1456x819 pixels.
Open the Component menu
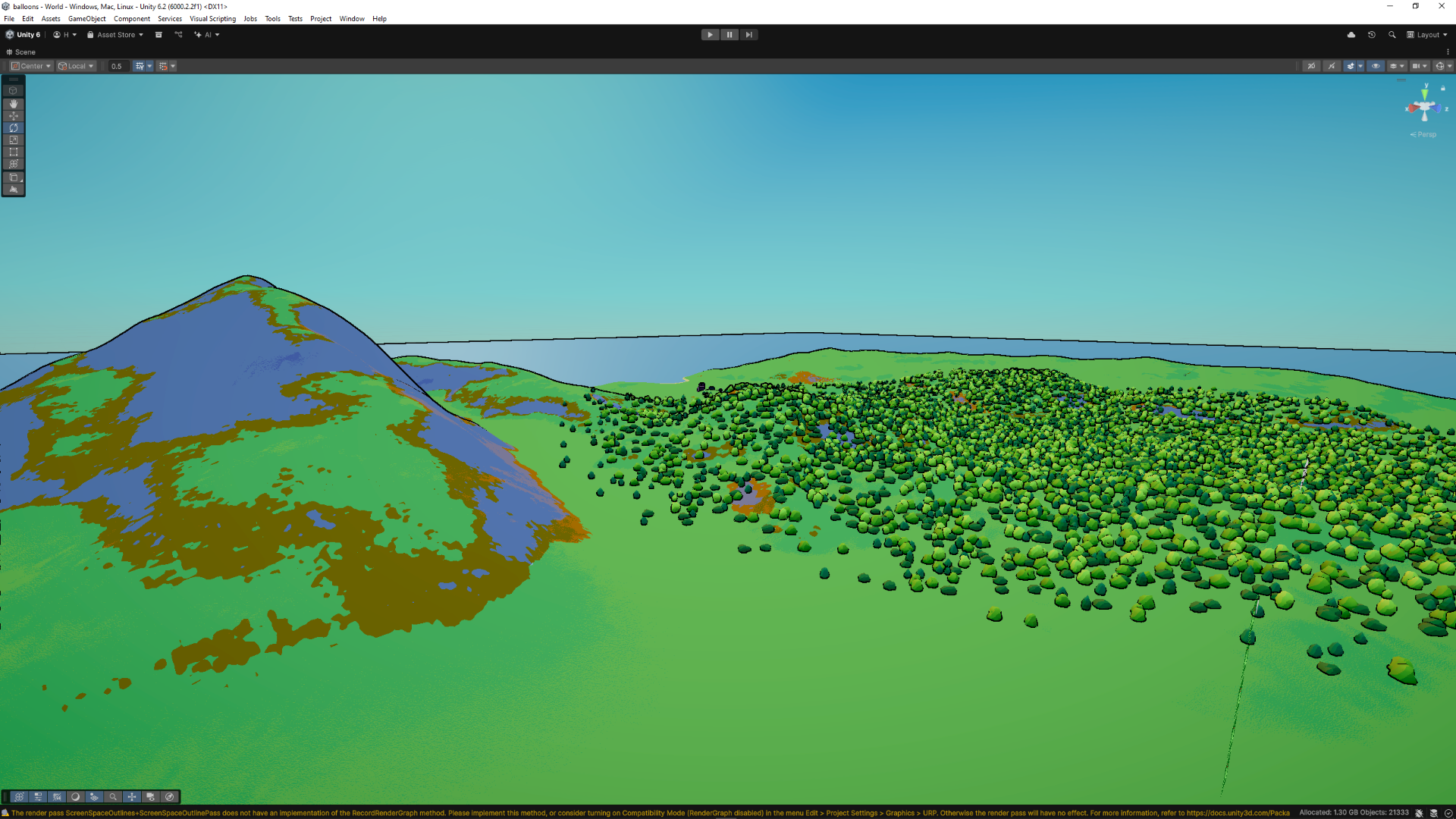point(132,19)
